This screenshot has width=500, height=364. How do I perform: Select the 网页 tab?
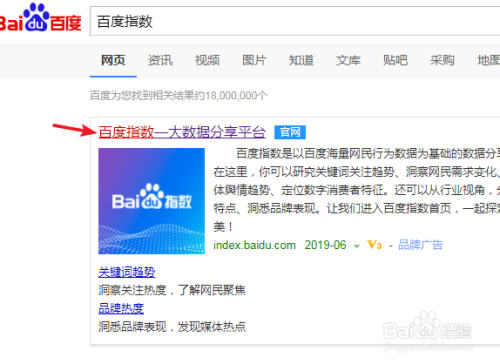[x=113, y=60]
